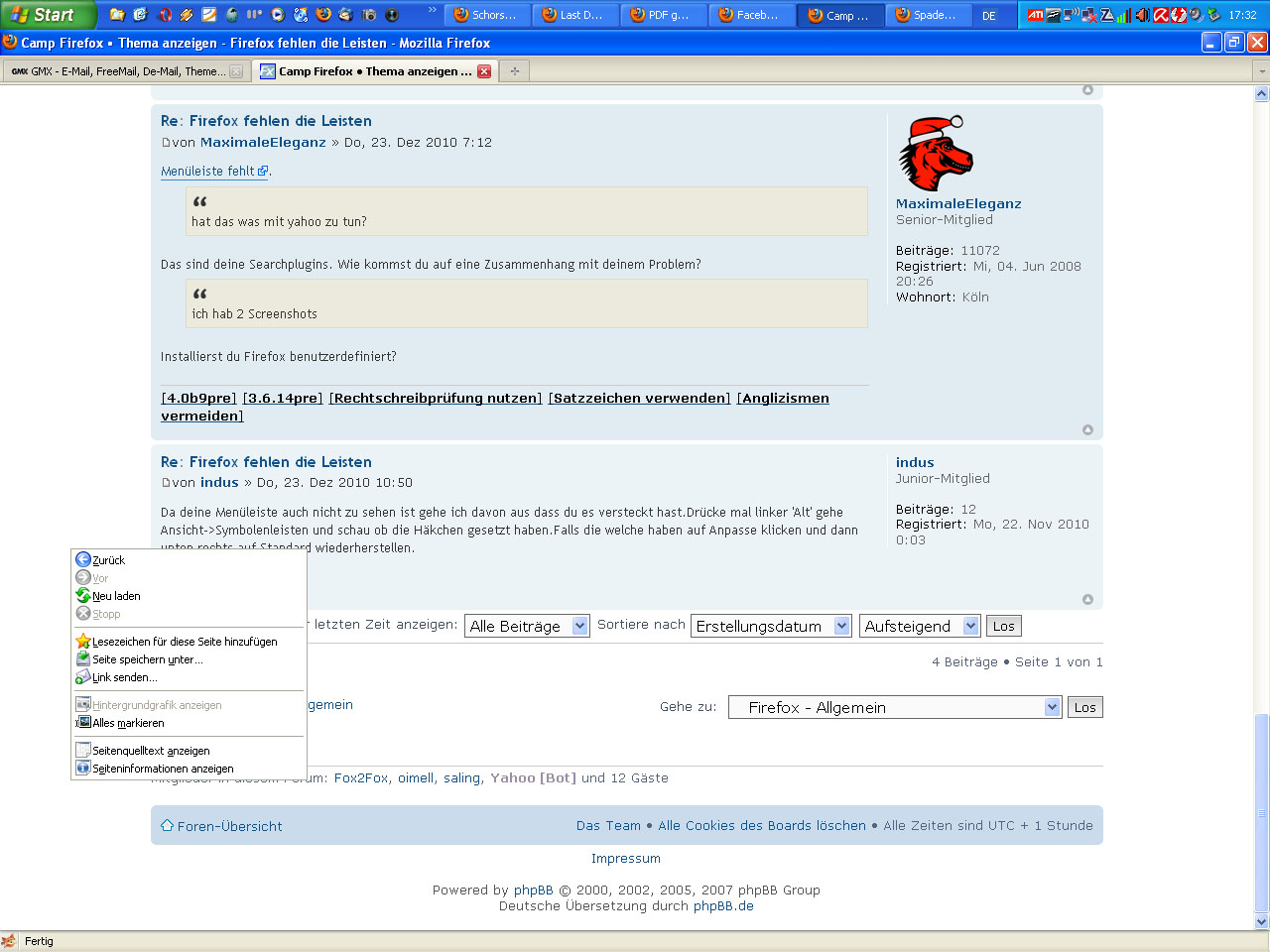Screen dimensions: 1270x952
Task: Click the Zurück back arrow icon
Action: point(83,560)
